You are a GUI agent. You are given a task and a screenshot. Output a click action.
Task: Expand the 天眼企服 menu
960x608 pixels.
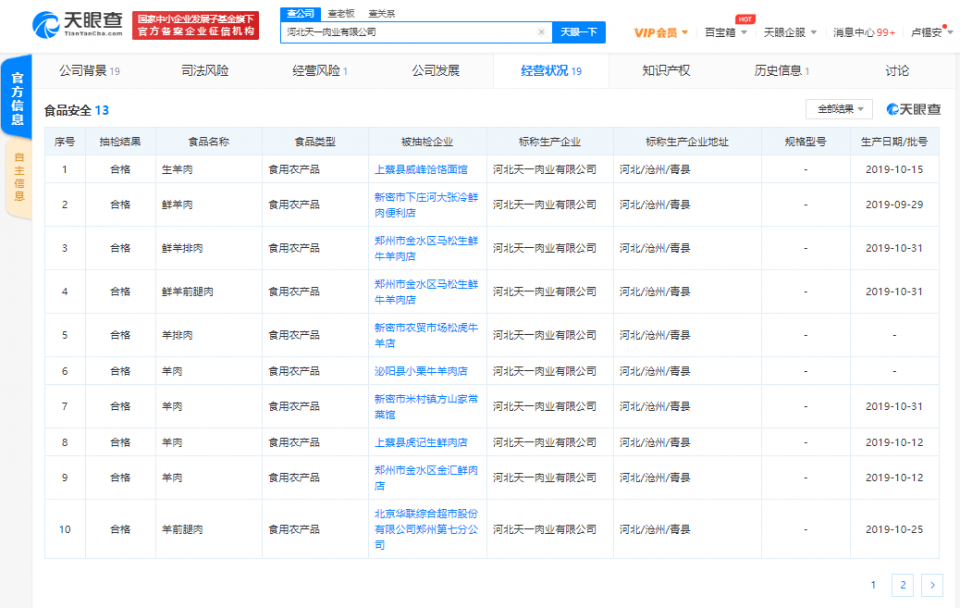click(x=790, y=32)
